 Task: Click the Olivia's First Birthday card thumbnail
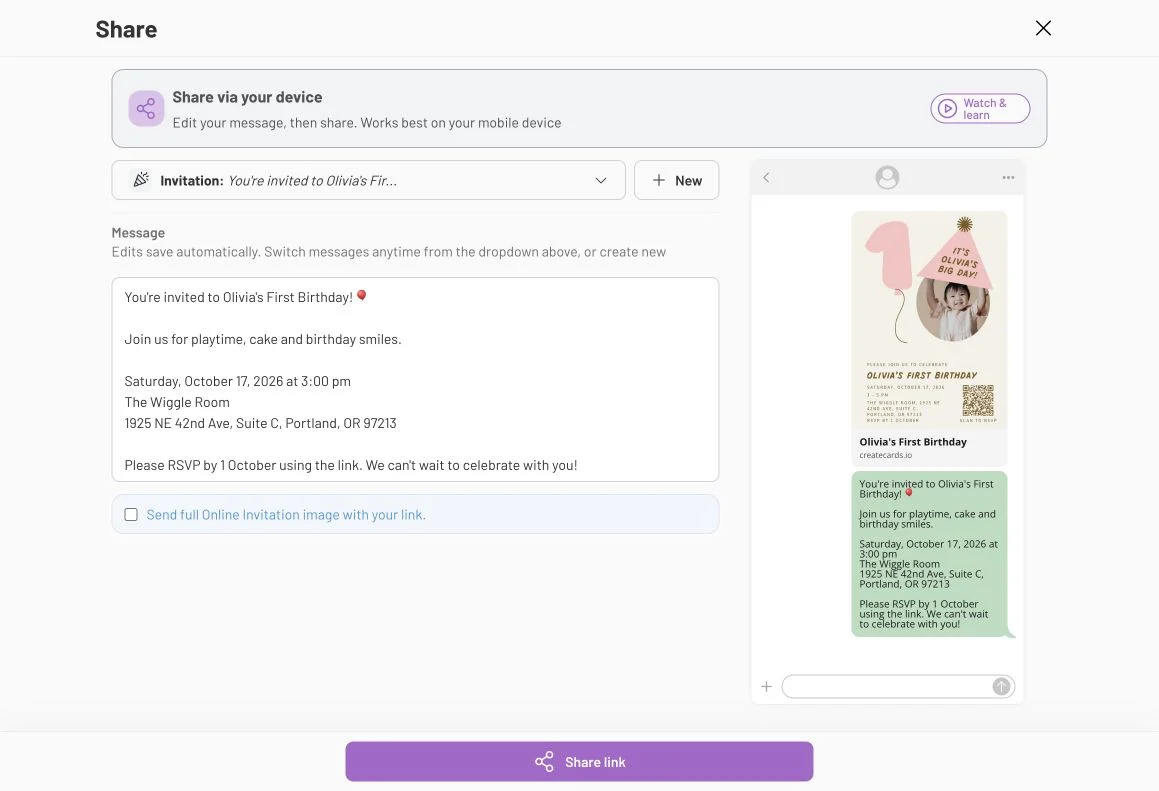[929, 319]
